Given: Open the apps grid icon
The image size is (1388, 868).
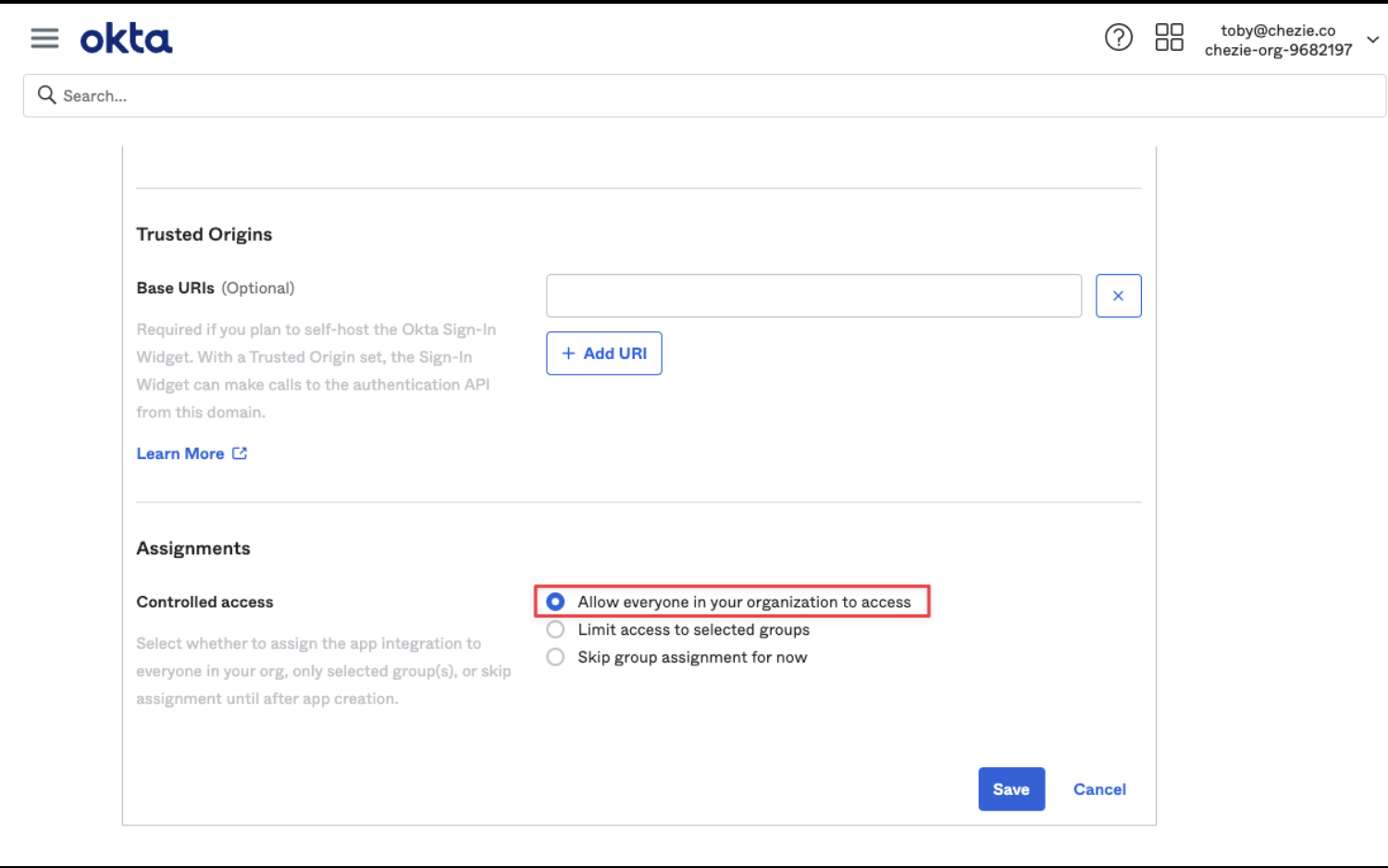Looking at the screenshot, I should (x=1169, y=38).
